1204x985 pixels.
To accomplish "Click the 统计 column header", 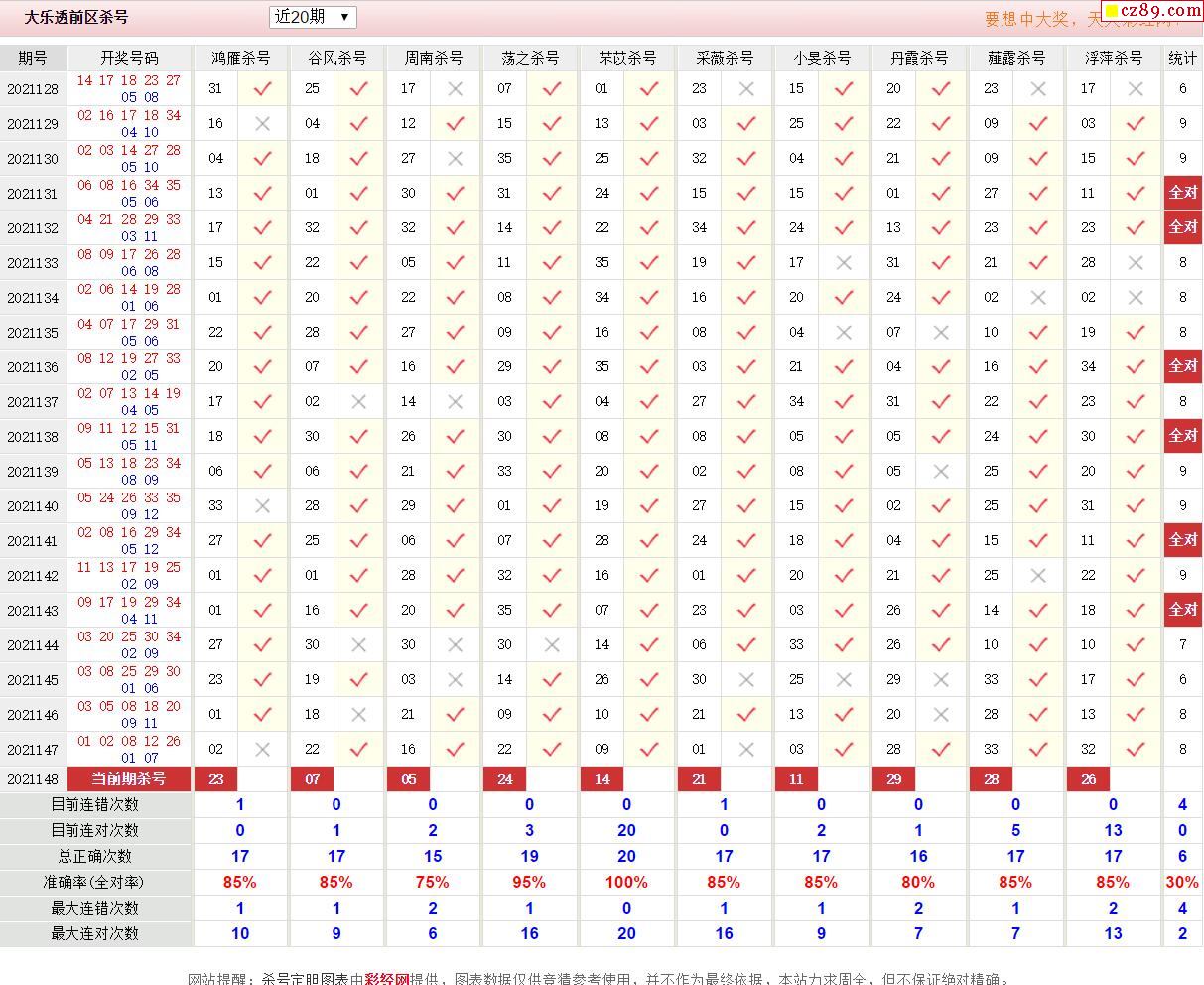I will click(1182, 58).
